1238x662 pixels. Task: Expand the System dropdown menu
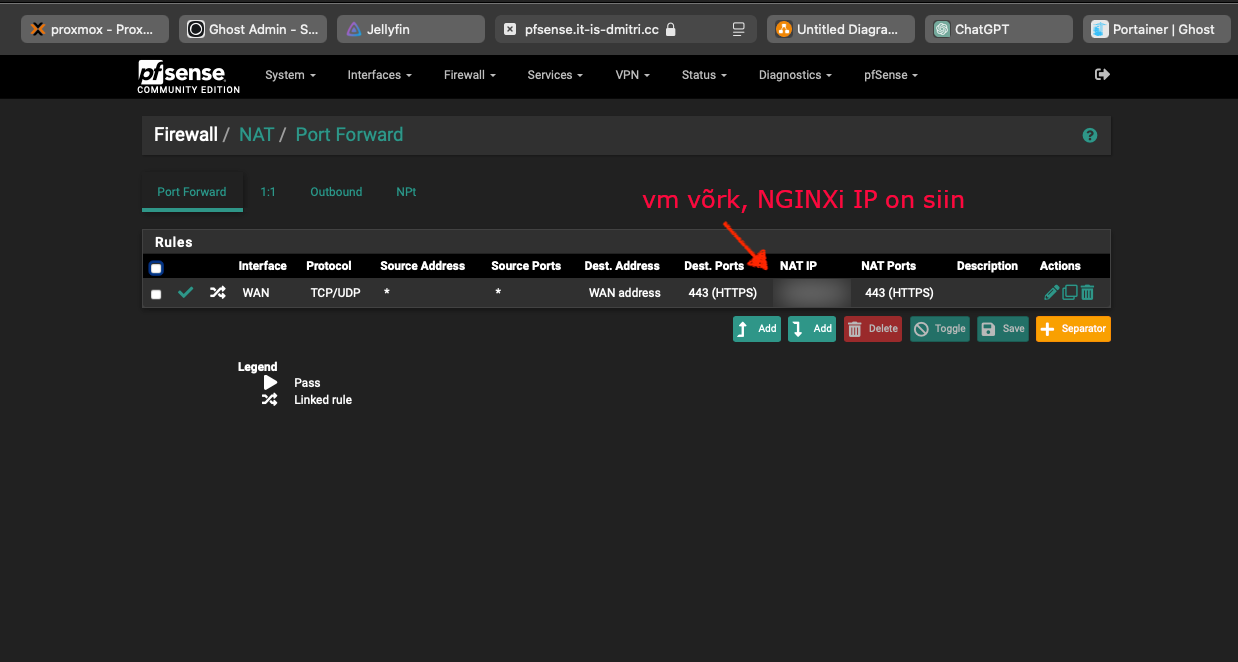(x=290, y=75)
